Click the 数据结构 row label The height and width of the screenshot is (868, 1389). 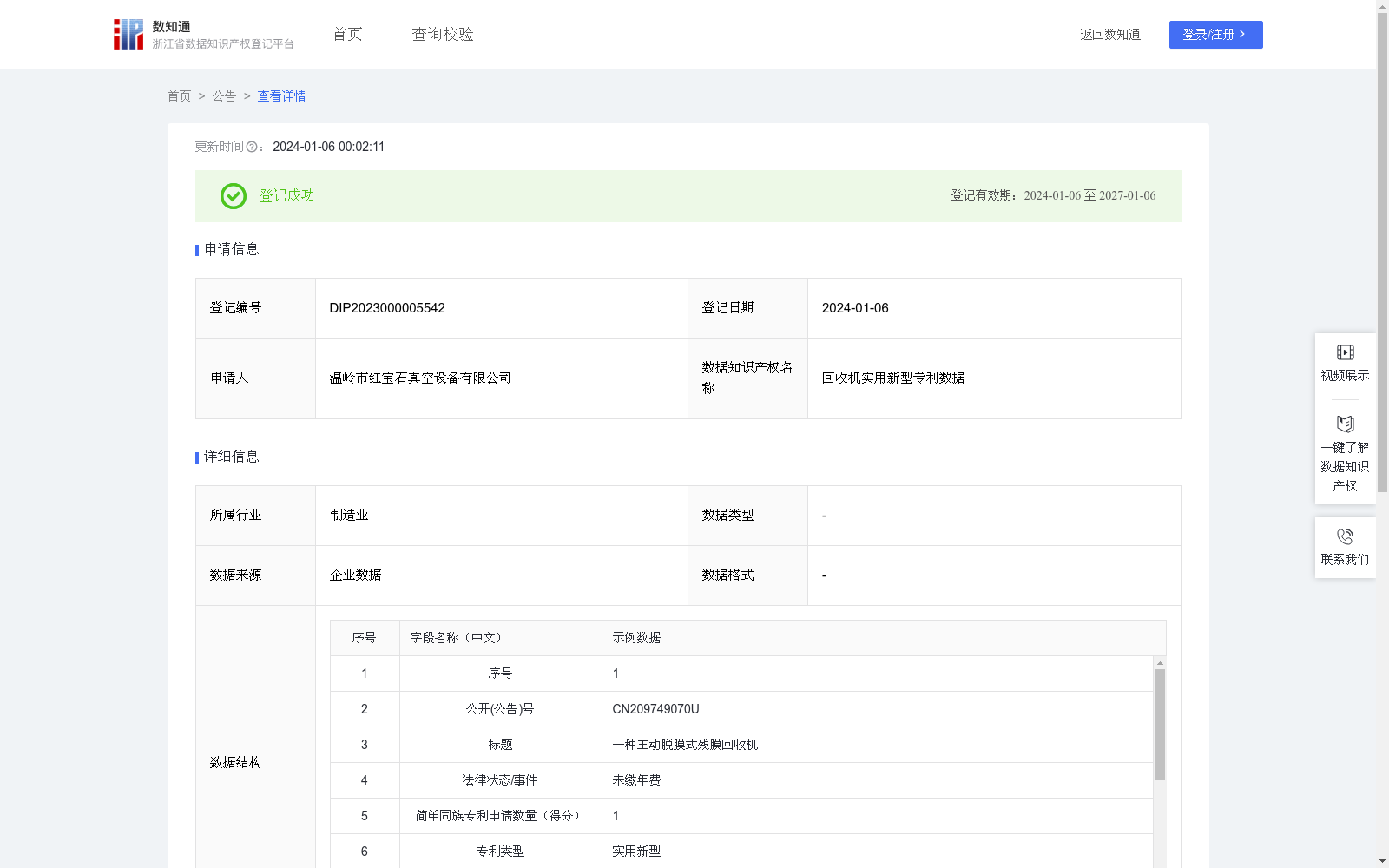click(x=235, y=763)
